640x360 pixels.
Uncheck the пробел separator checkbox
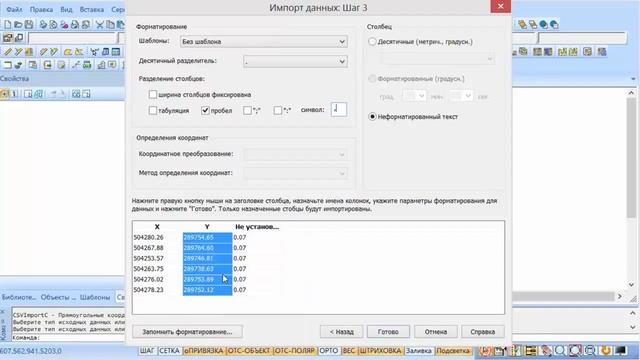pos(205,110)
